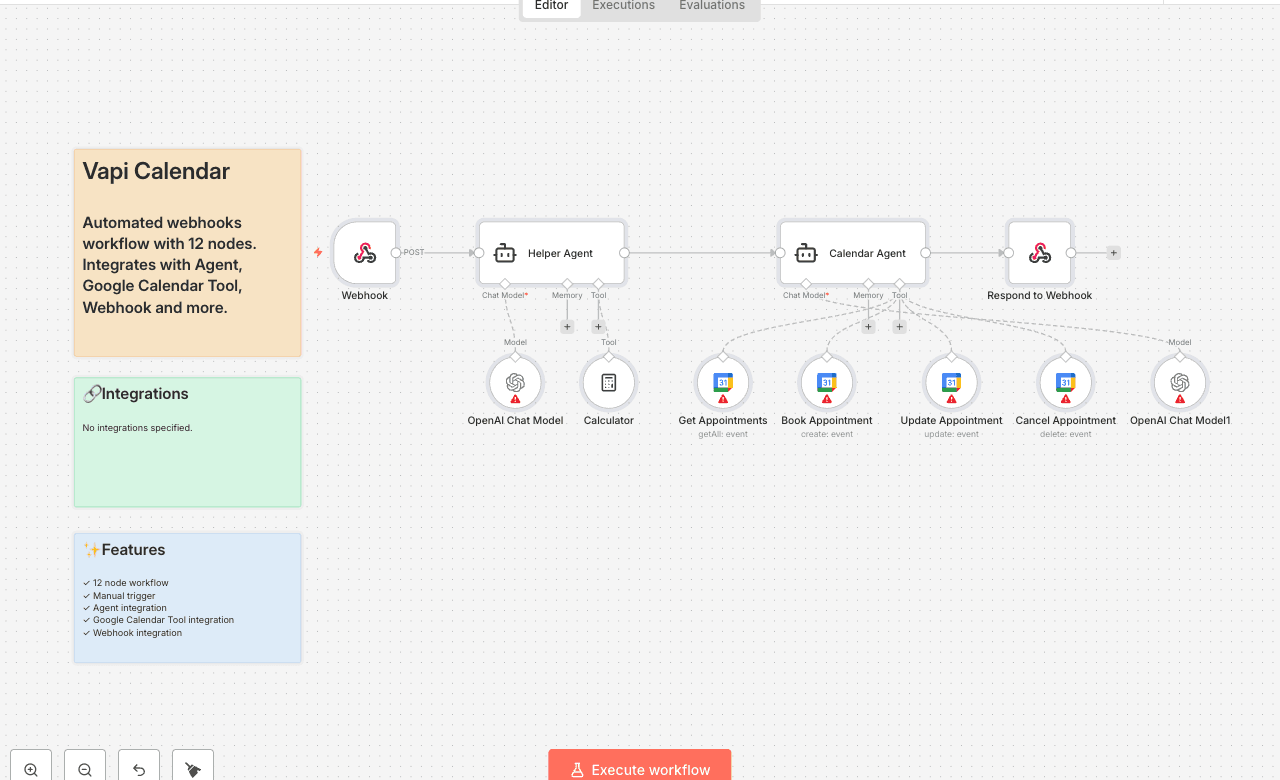Click the Get Appointments calendar node
This screenshot has width=1280, height=780.
click(x=723, y=383)
